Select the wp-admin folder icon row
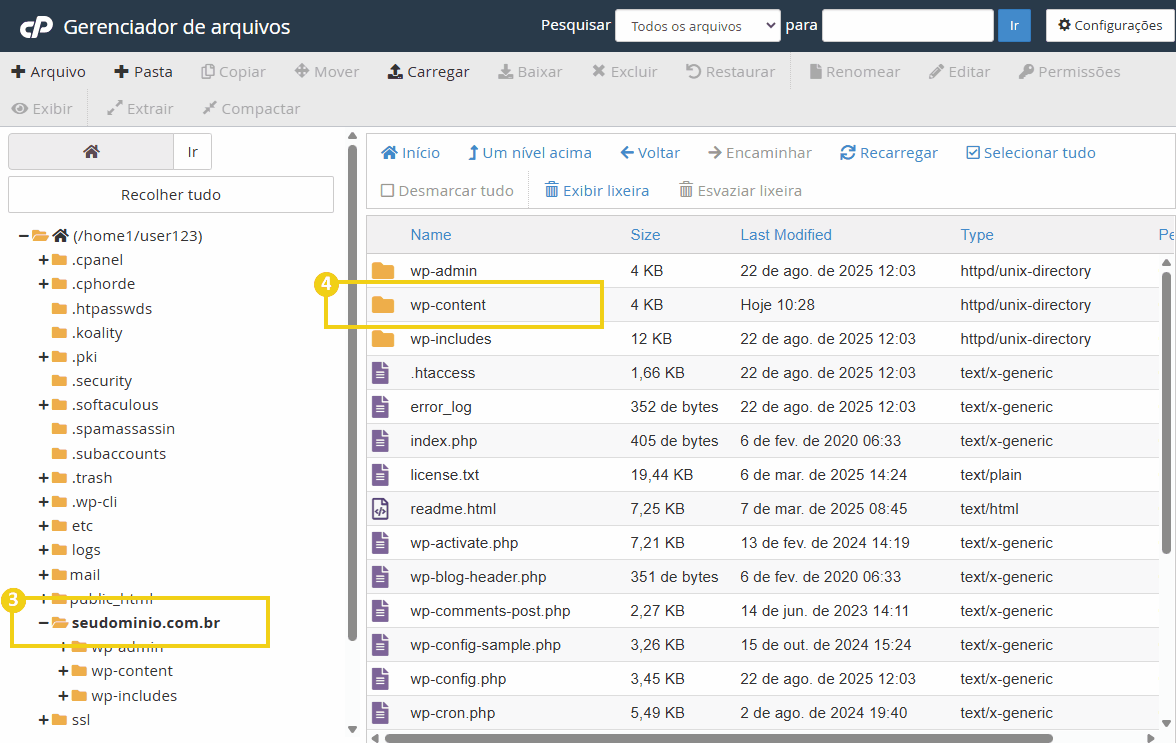The height and width of the screenshot is (743, 1176). (382, 271)
